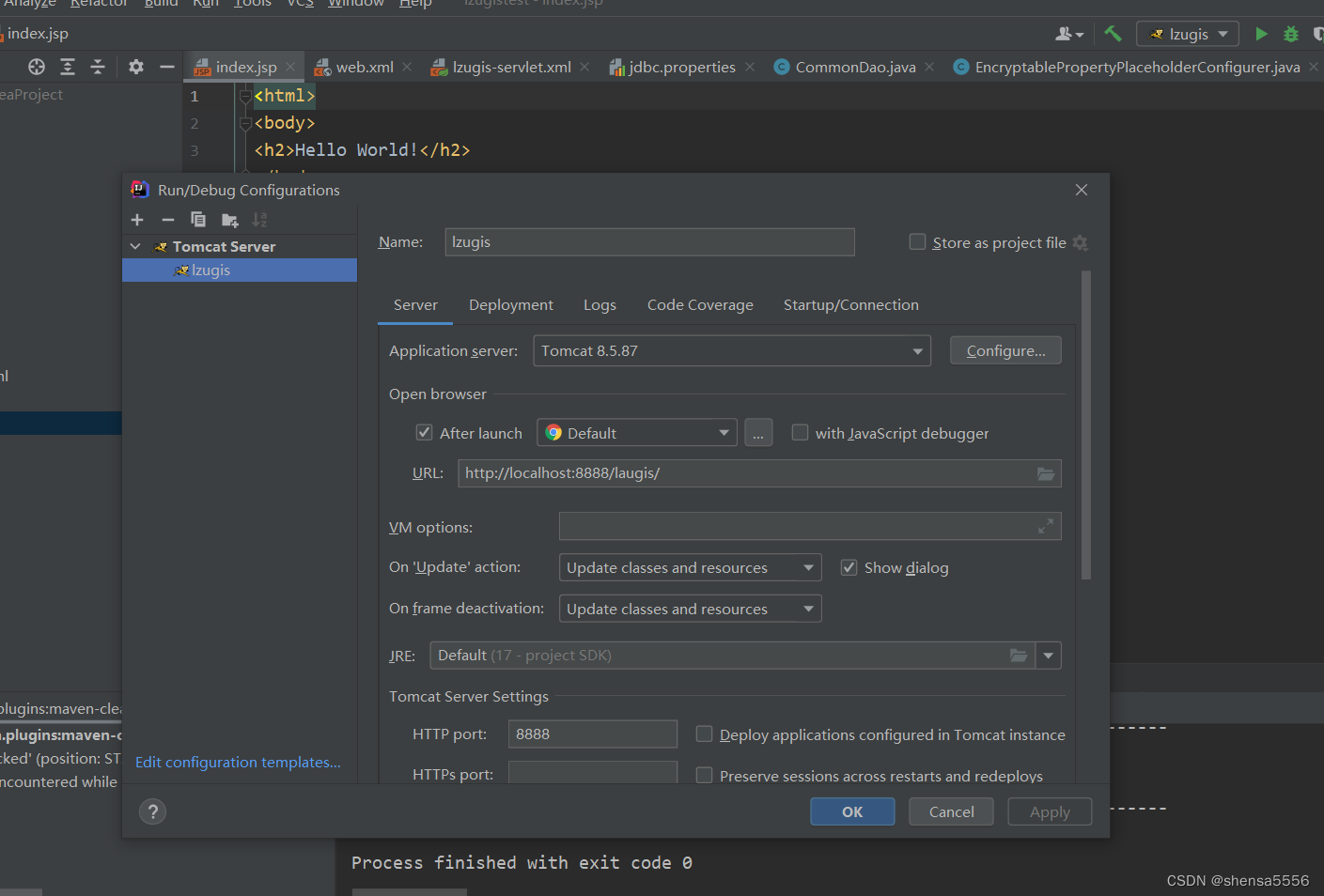Browse folder icon in JRE field
The height and width of the screenshot is (896, 1324).
(x=1019, y=656)
